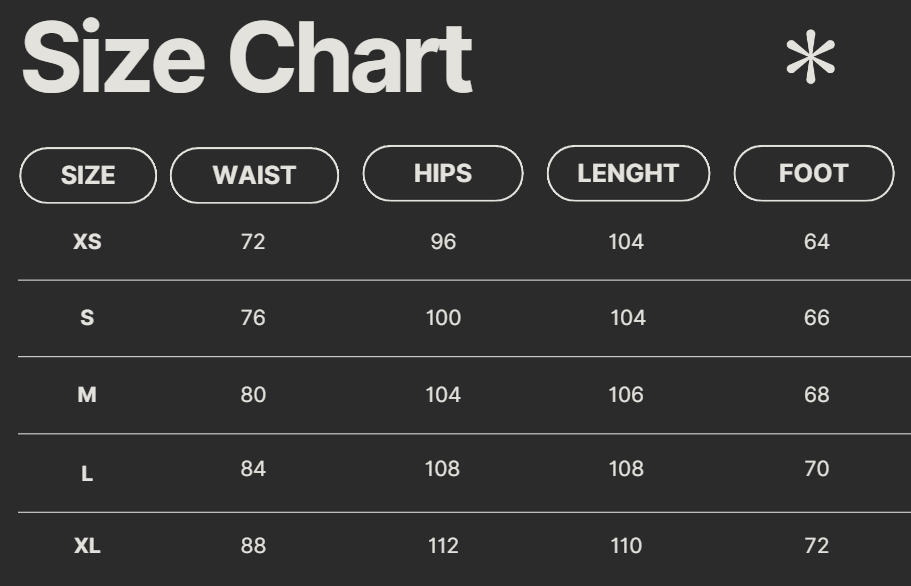Select hips value 112 in XL row

click(443, 546)
